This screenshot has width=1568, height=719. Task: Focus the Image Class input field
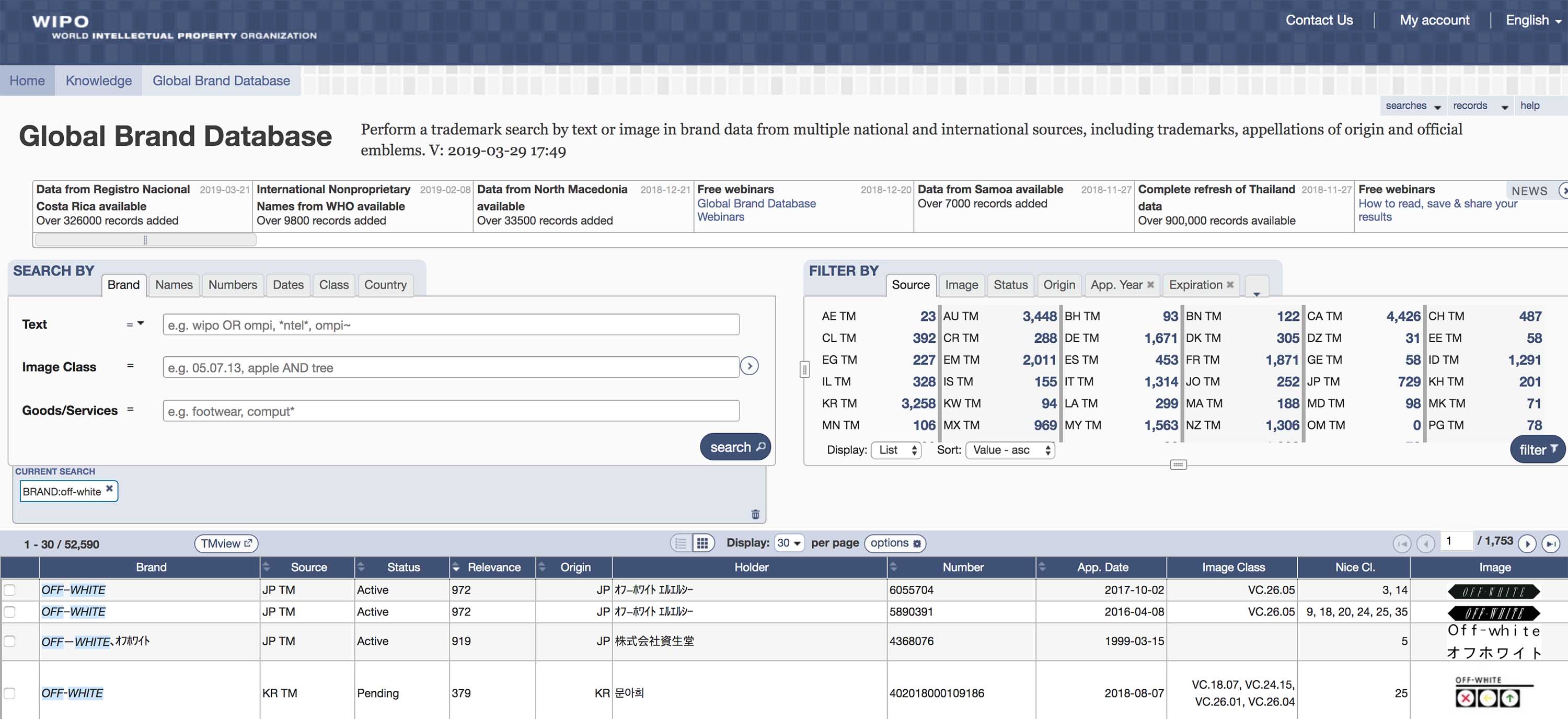pyautogui.click(x=451, y=367)
